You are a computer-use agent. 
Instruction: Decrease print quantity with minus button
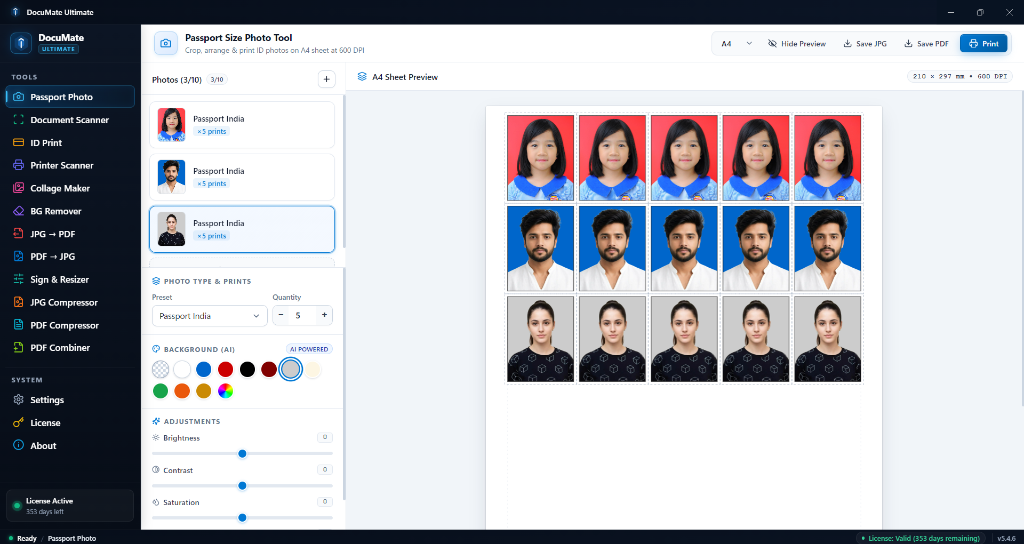point(281,315)
